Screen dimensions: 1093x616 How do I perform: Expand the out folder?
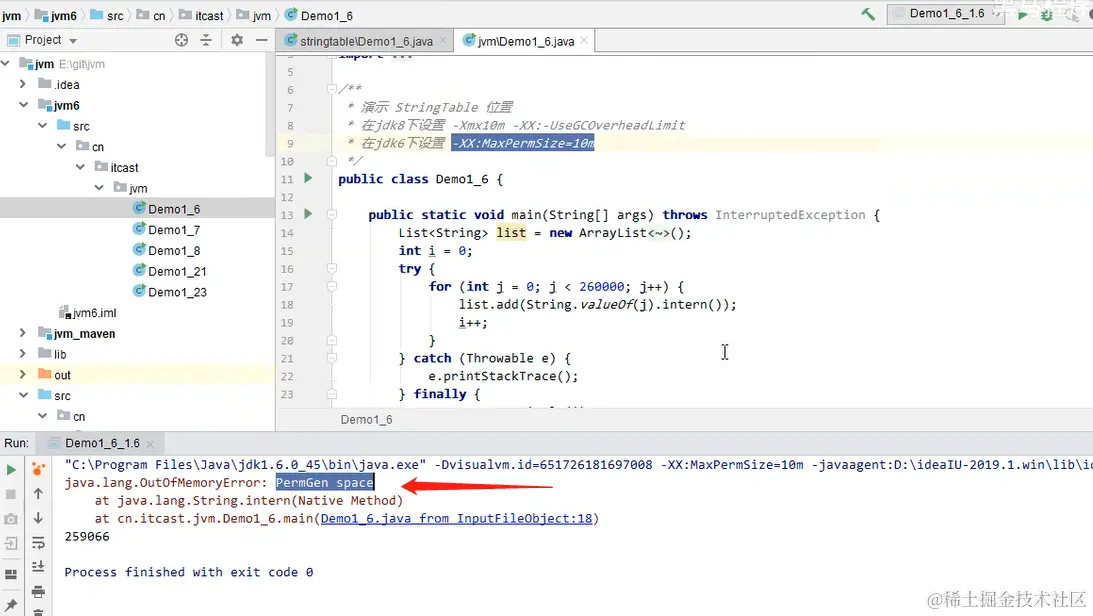[23, 374]
